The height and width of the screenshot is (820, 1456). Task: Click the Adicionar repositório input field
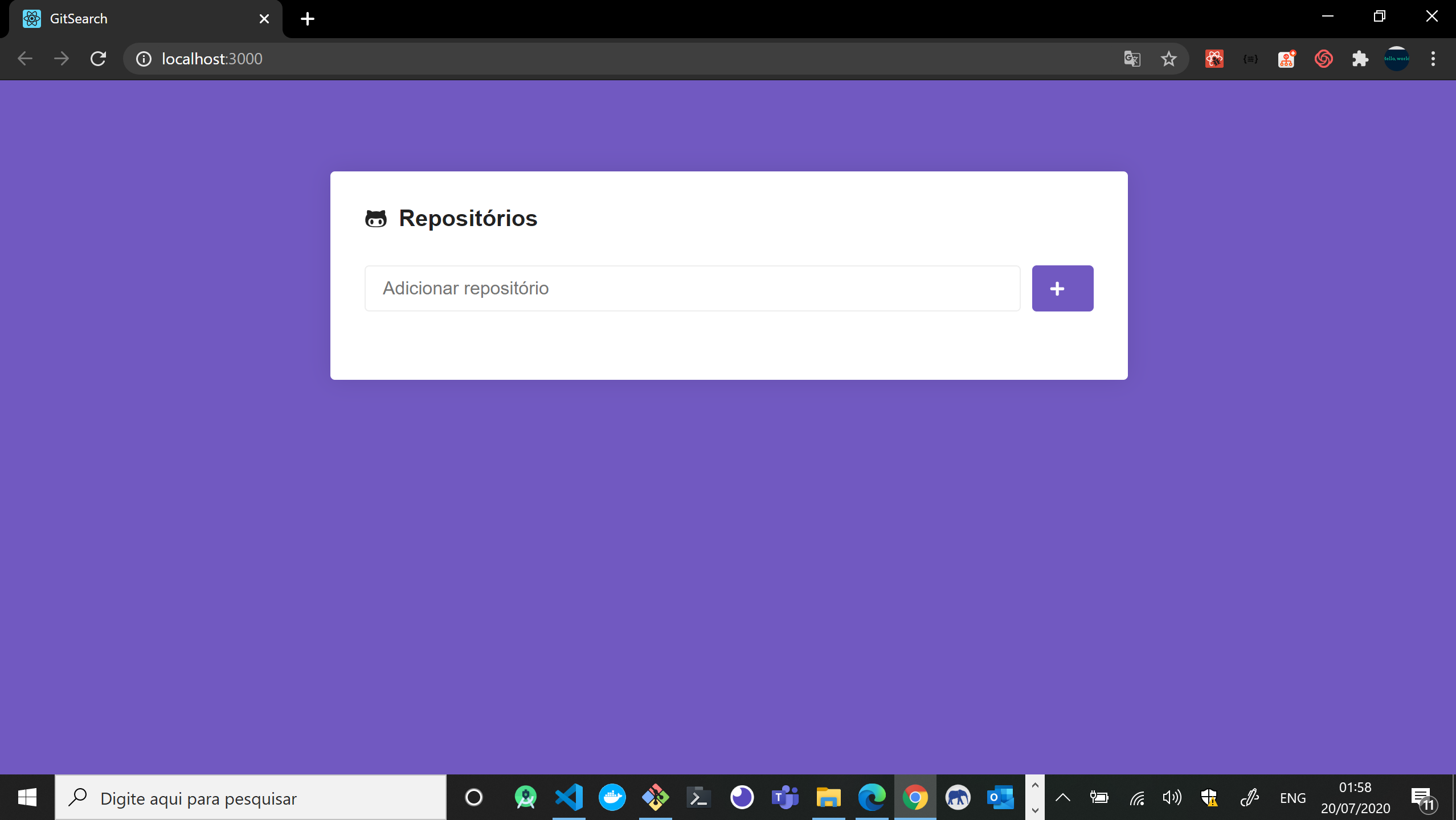tap(692, 288)
